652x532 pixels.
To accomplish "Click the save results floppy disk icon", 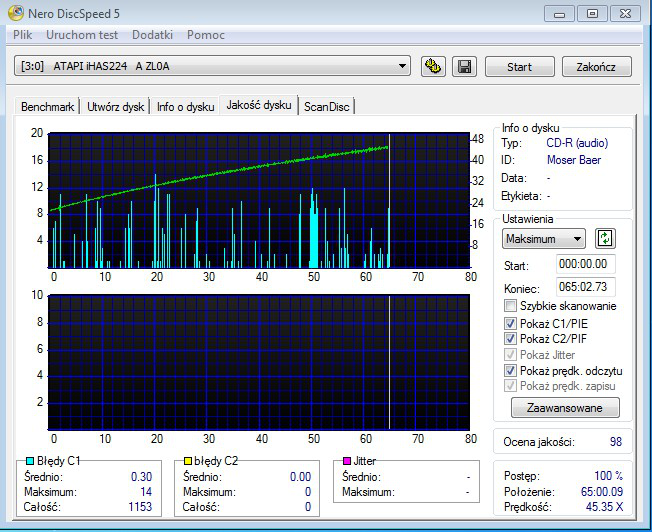I will [464, 67].
